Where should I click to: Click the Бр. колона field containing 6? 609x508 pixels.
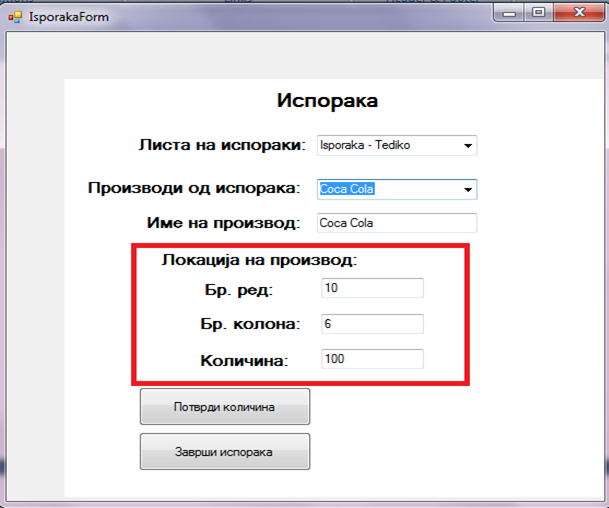tap(372, 324)
